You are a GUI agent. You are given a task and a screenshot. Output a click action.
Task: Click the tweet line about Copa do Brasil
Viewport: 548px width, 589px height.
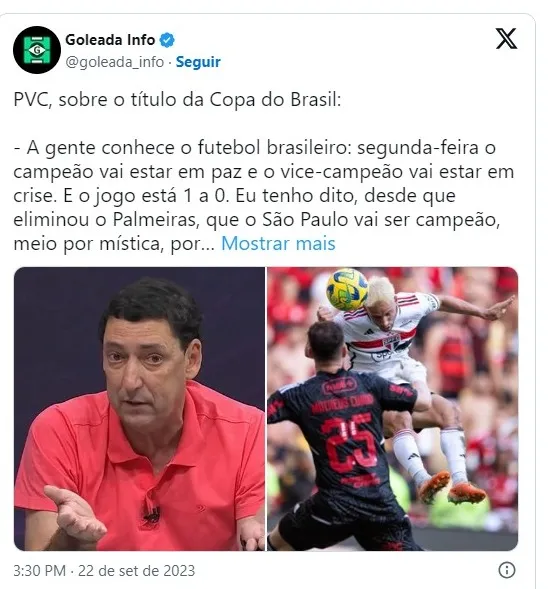tap(177, 100)
